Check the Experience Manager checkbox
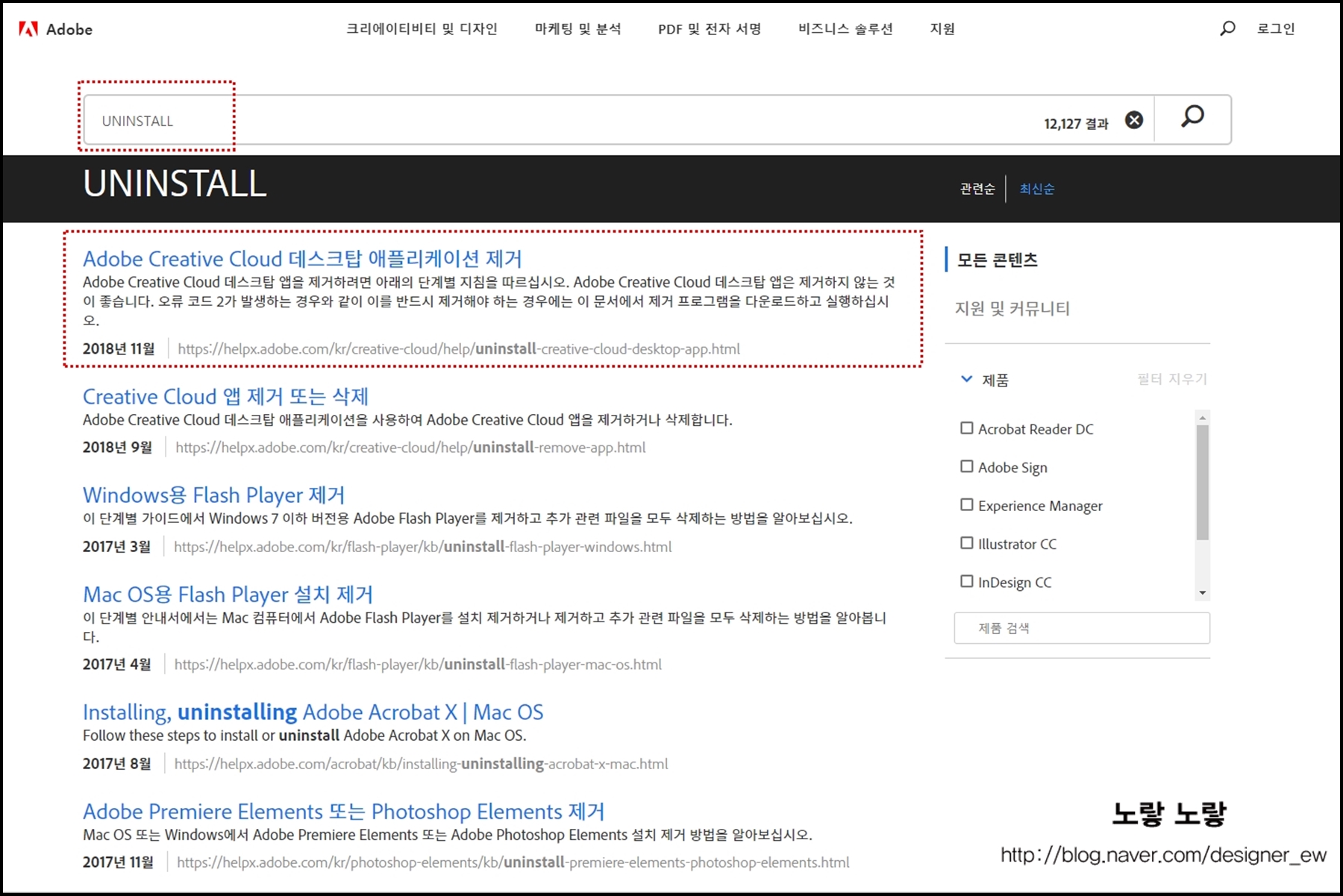 (x=967, y=505)
